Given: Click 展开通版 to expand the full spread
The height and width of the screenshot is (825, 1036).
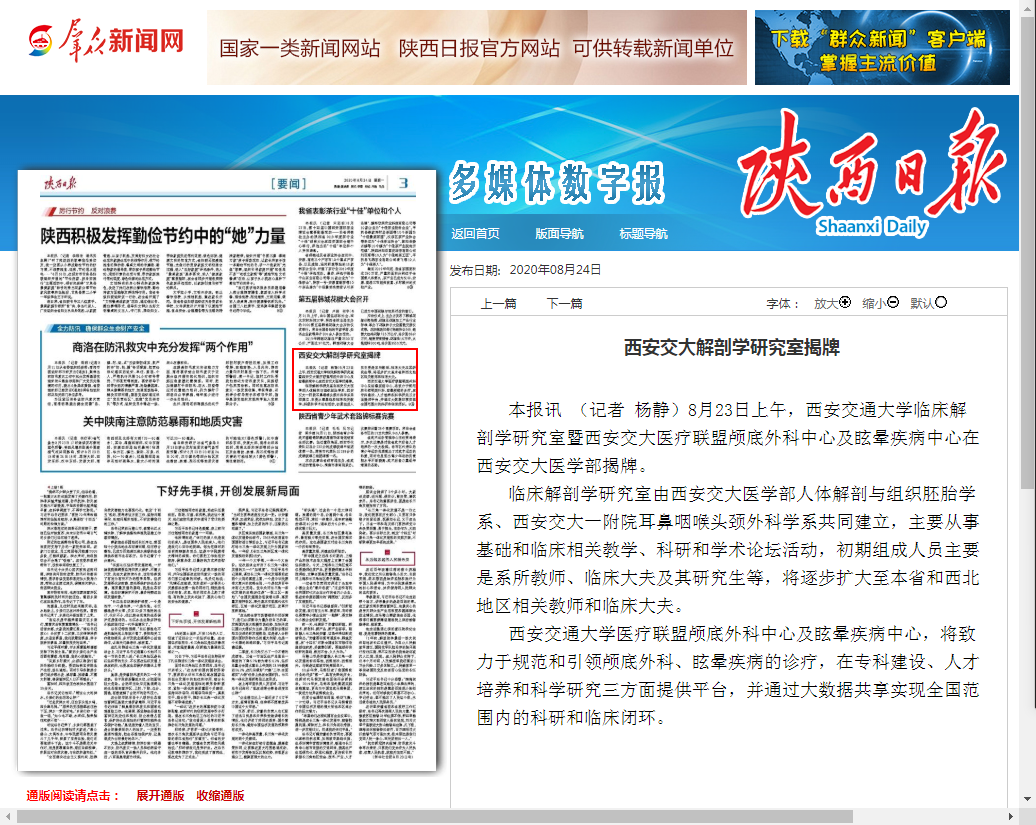Looking at the screenshot, I should [x=160, y=796].
